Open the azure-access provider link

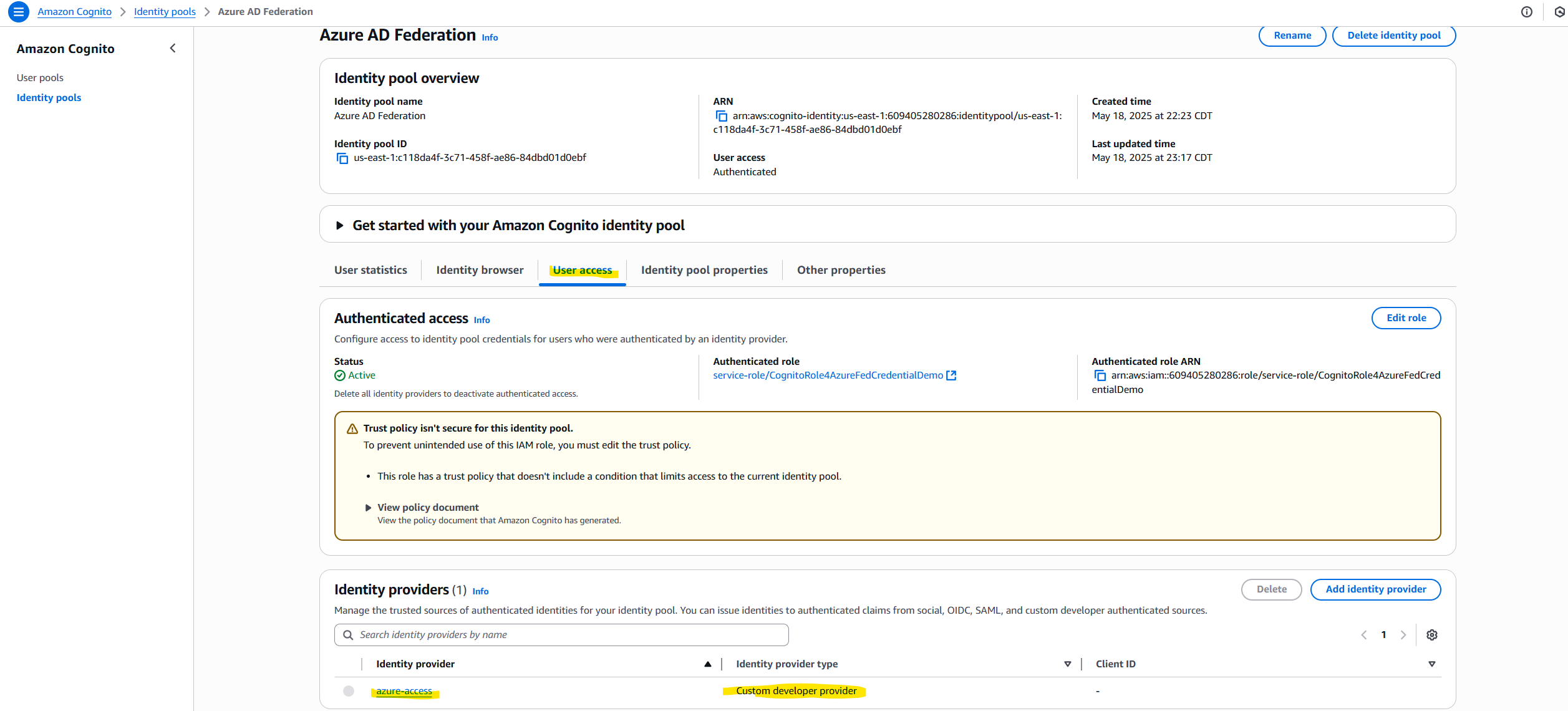tap(404, 691)
